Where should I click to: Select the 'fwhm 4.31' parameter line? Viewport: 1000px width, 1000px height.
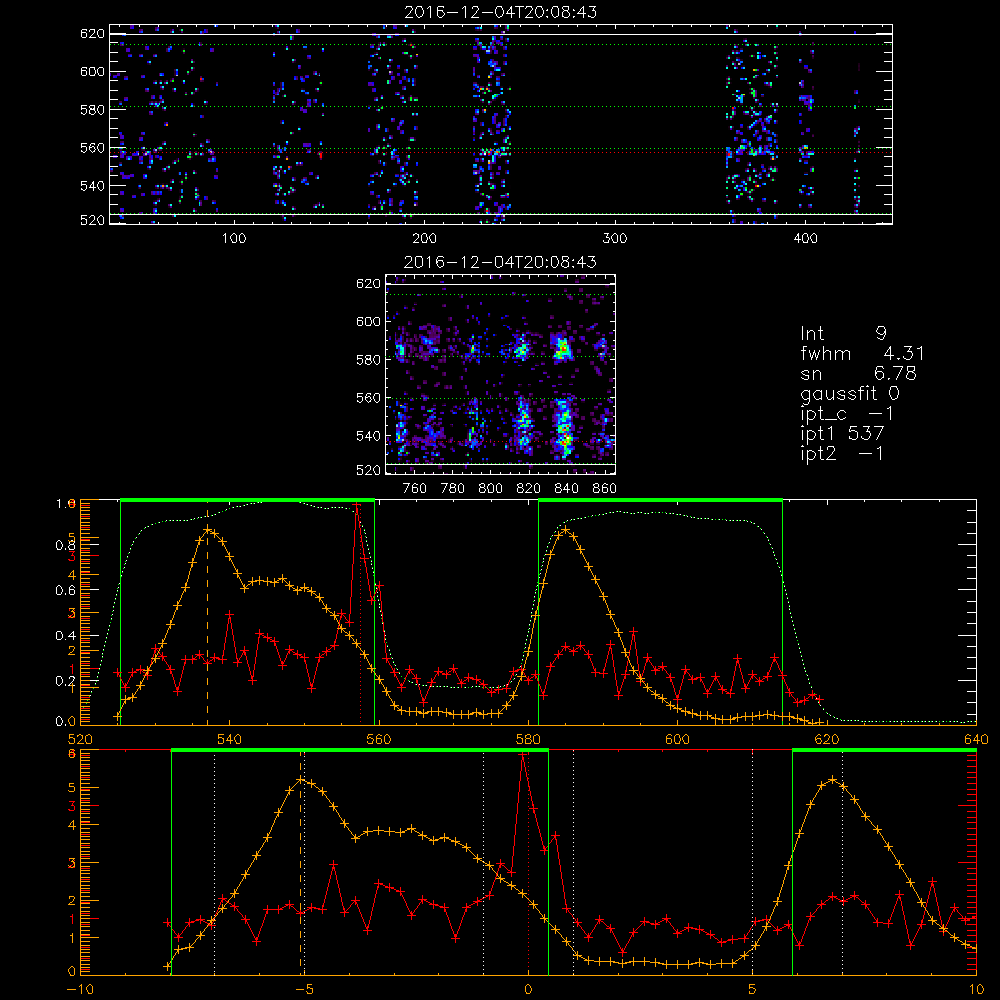[x=862, y=353]
